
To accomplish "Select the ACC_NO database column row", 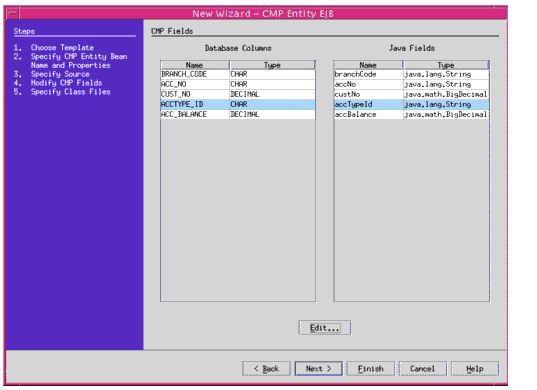I will coord(238,84).
